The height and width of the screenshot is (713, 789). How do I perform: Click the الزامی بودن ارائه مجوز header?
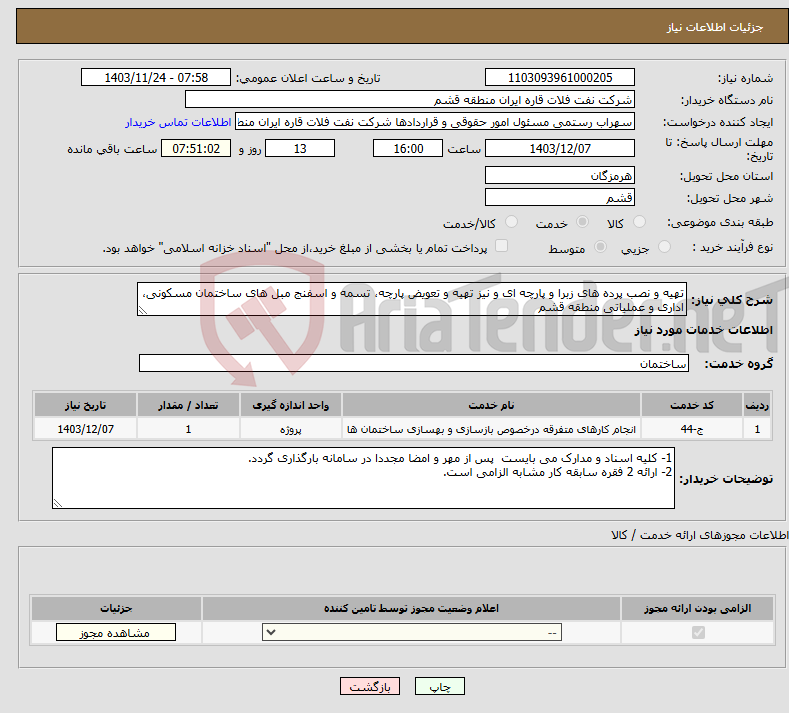coord(697,608)
